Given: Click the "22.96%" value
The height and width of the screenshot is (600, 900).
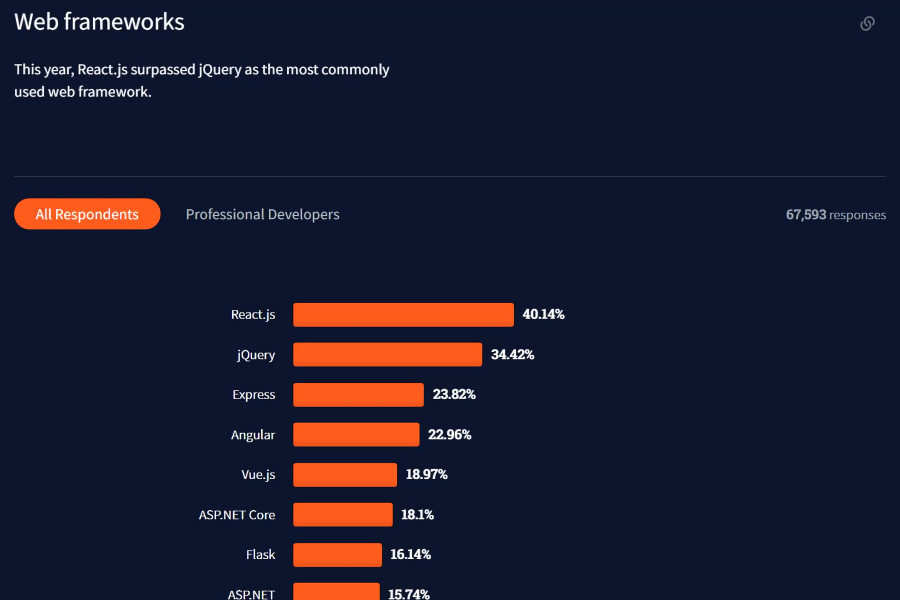Looking at the screenshot, I should coord(450,435).
